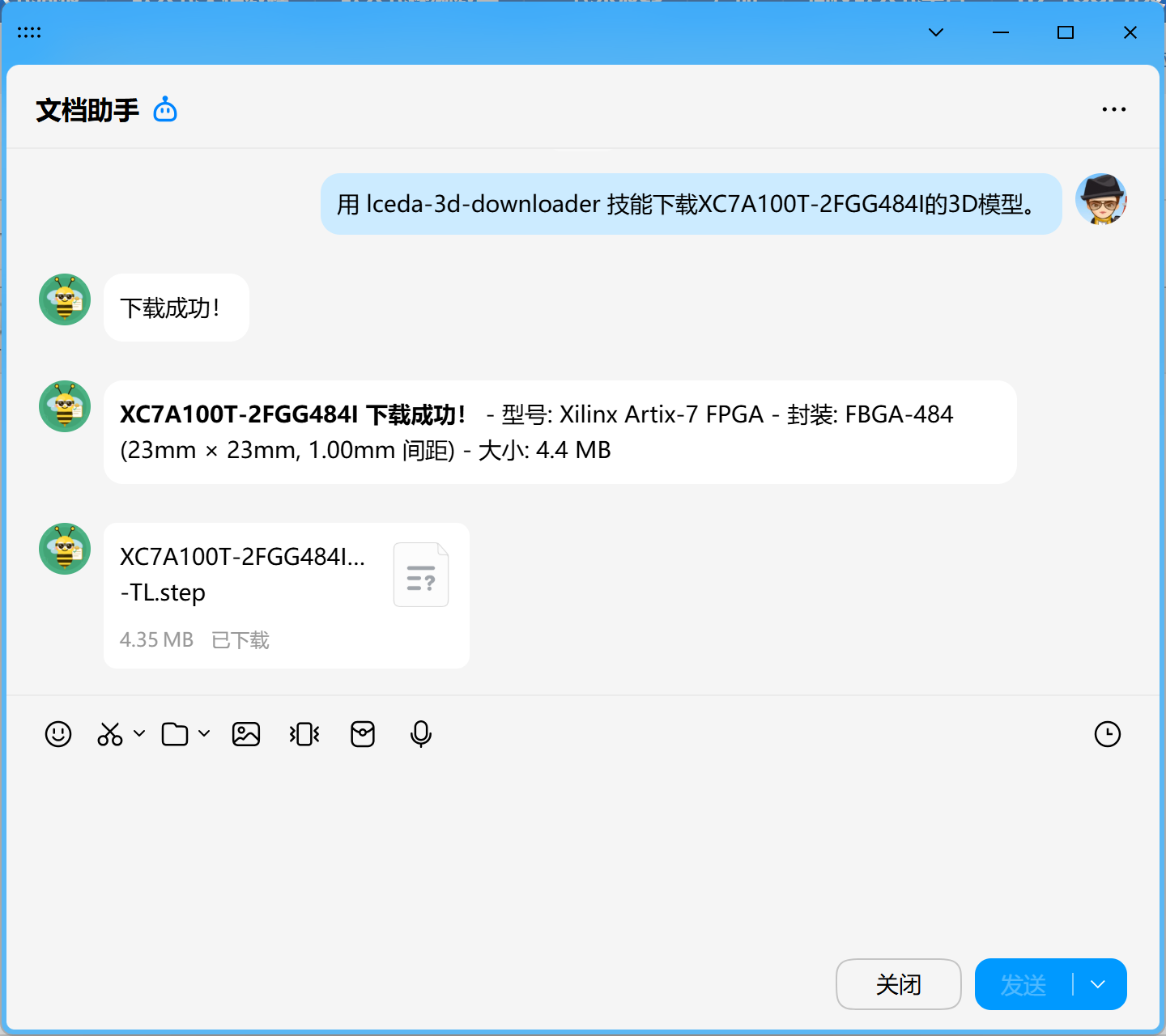The height and width of the screenshot is (1036, 1166).
Task: Open the red packet feature
Action: (x=363, y=734)
